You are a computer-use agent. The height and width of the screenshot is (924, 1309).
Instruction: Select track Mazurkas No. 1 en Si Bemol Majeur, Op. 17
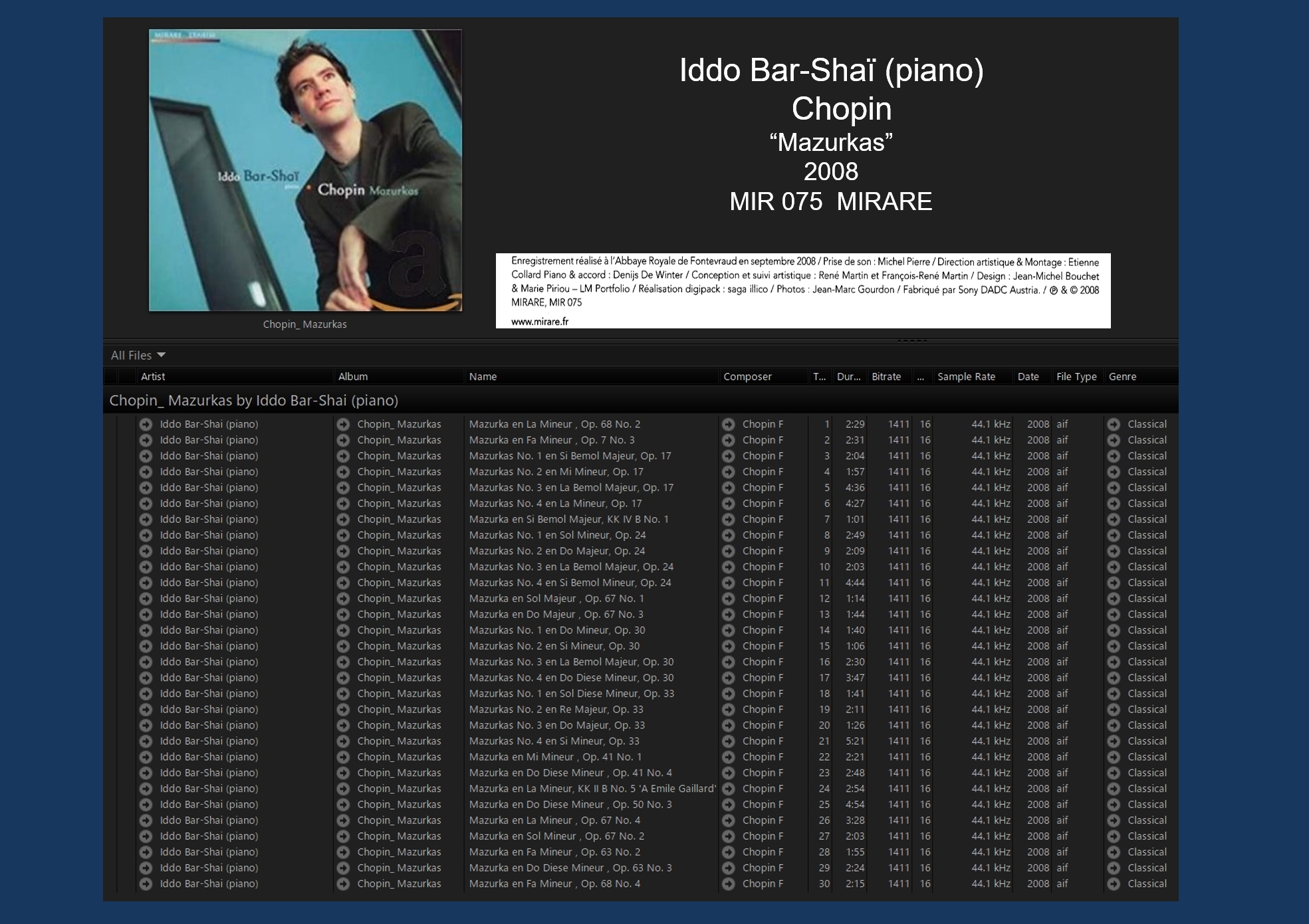[x=570, y=456]
